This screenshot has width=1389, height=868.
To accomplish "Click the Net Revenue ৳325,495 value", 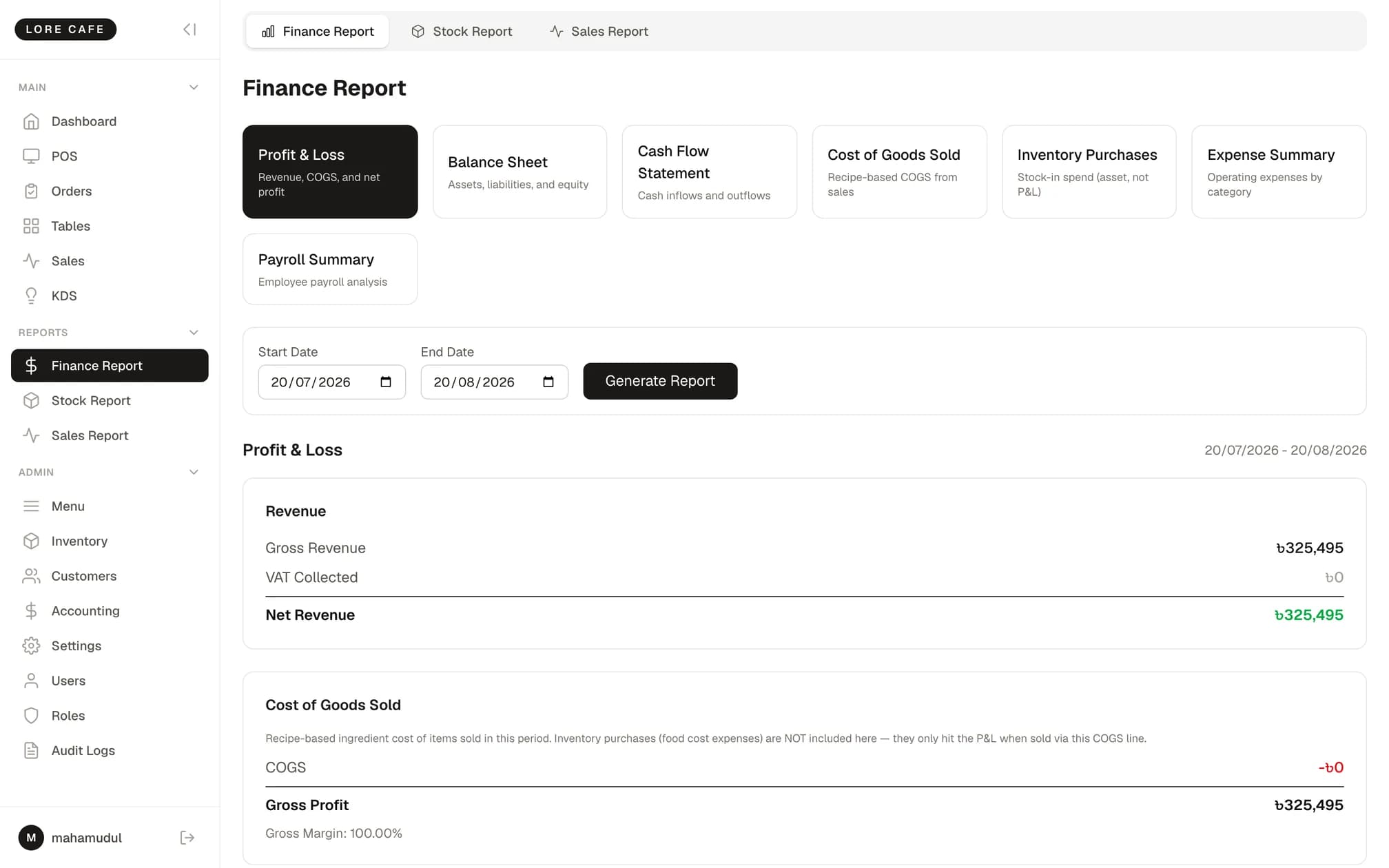I will (x=1308, y=615).
